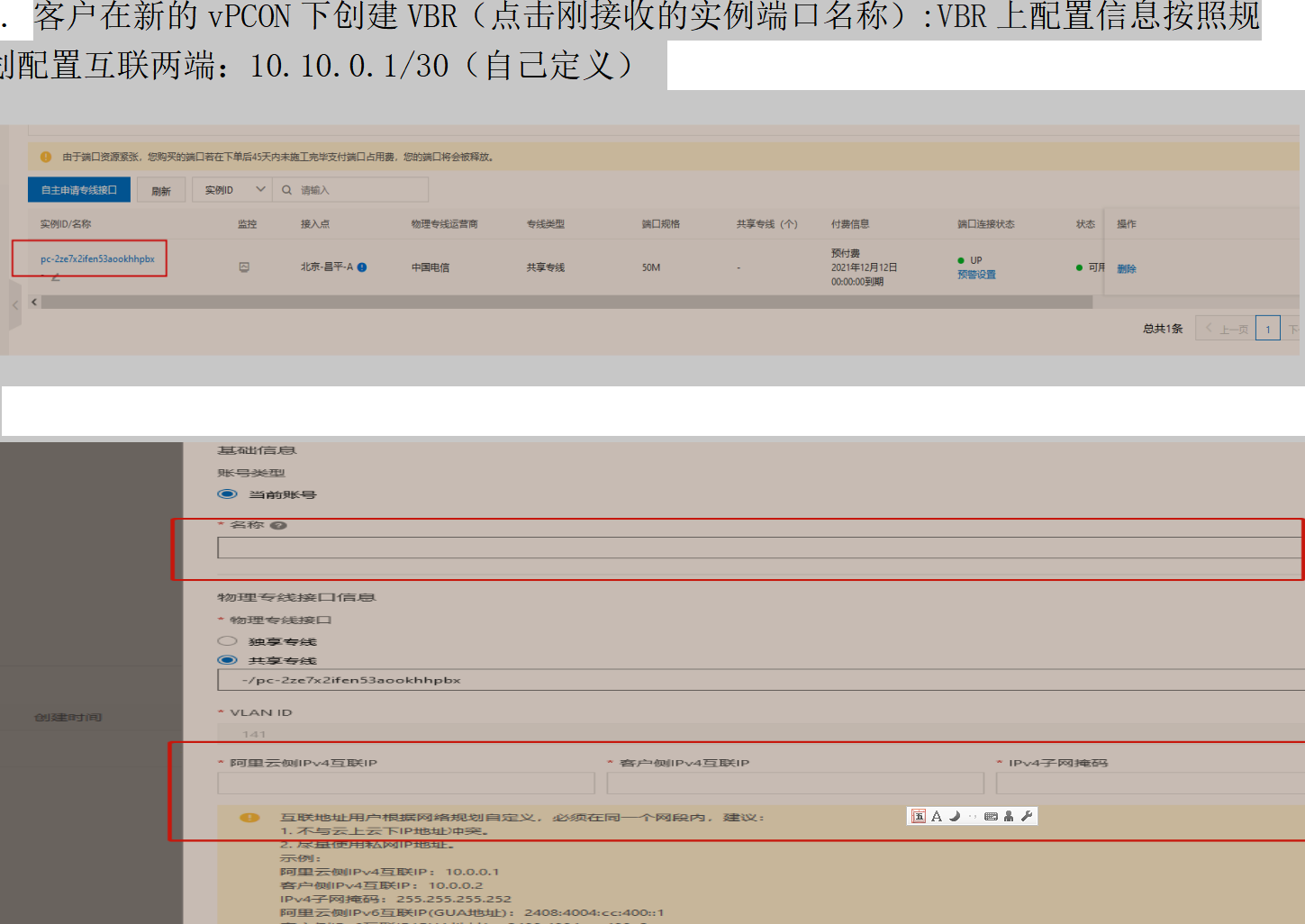Click the 刷新 refresh button
The height and width of the screenshot is (924, 1305).
pyautogui.click(x=161, y=190)
